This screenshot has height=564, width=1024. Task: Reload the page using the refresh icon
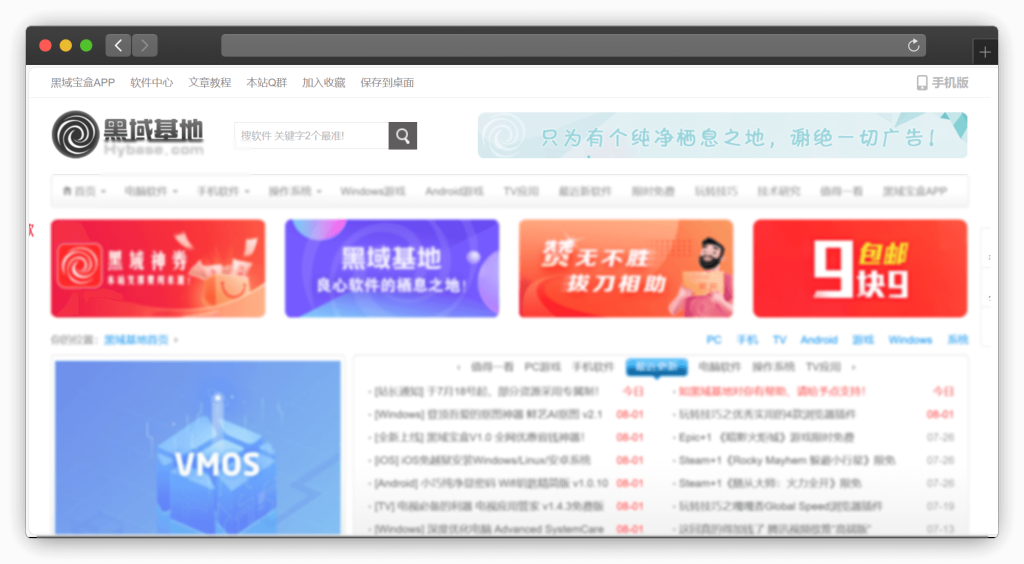point(913,45)
